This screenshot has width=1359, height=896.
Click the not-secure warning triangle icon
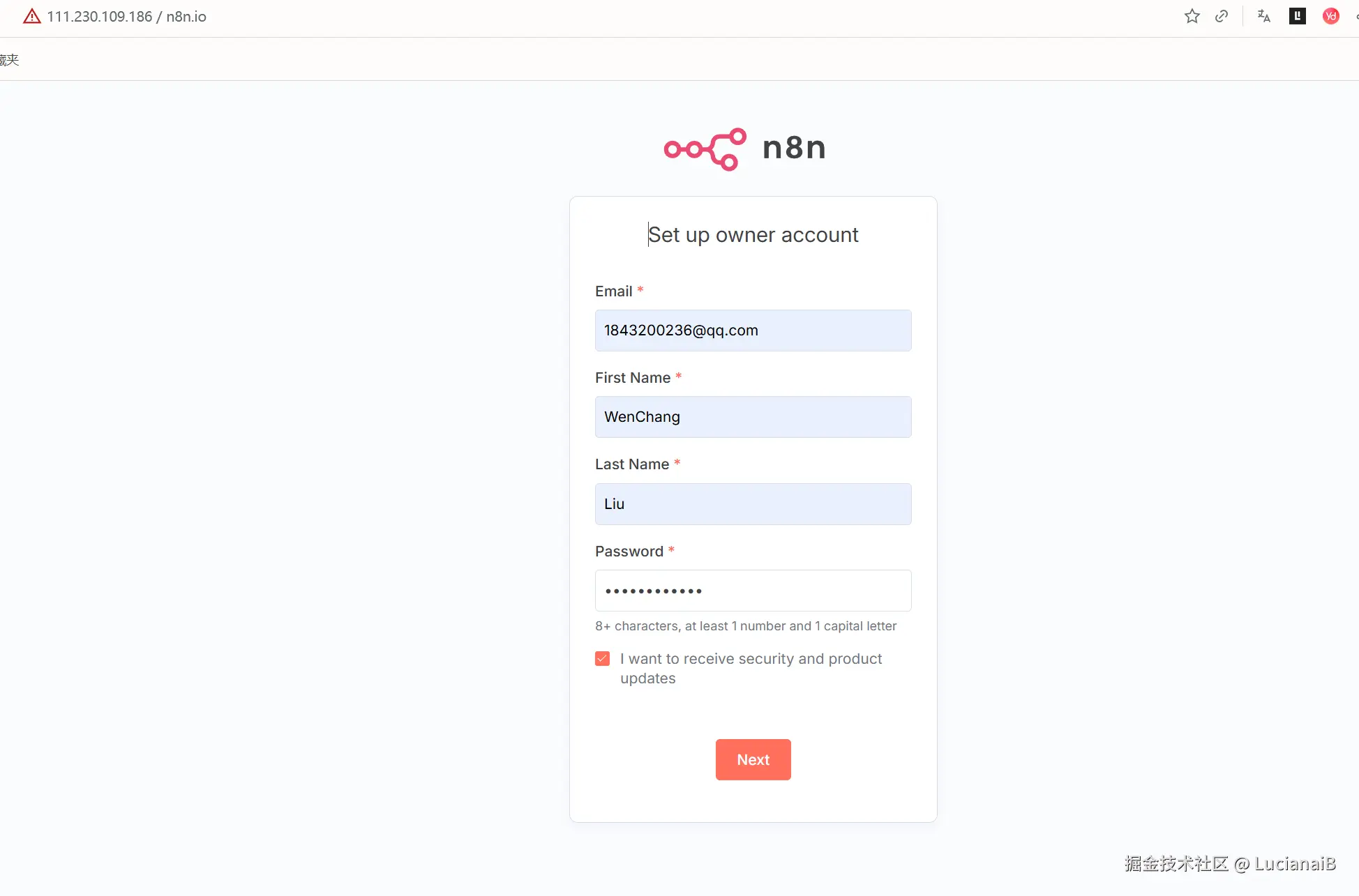pyautogui.click(x=32, y=17)
